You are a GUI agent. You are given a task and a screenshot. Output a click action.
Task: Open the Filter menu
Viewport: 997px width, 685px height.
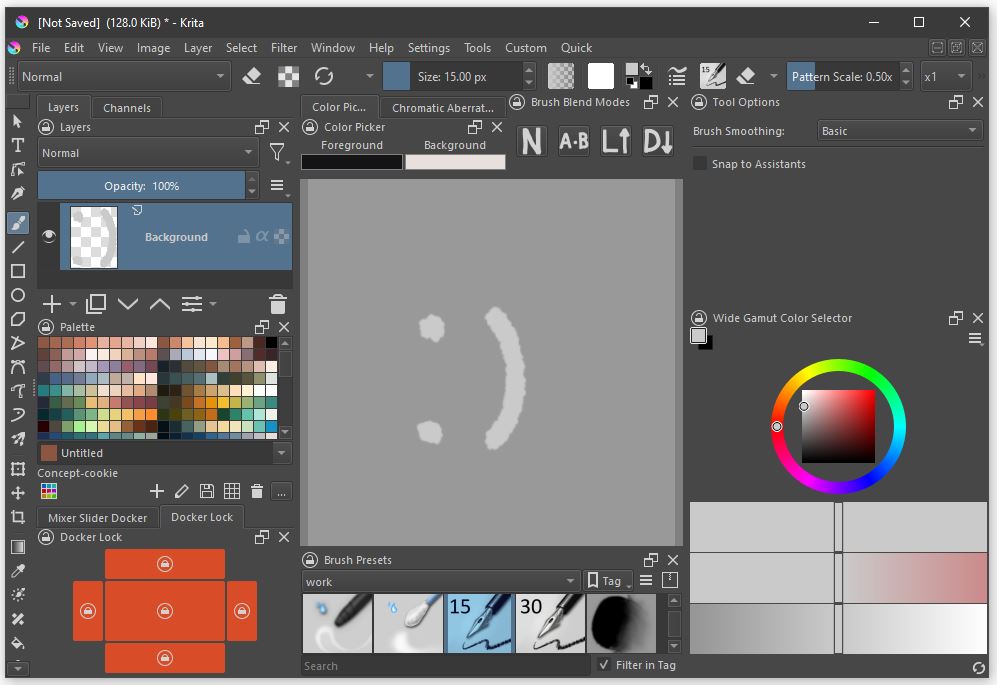click(x=284, y=47)
